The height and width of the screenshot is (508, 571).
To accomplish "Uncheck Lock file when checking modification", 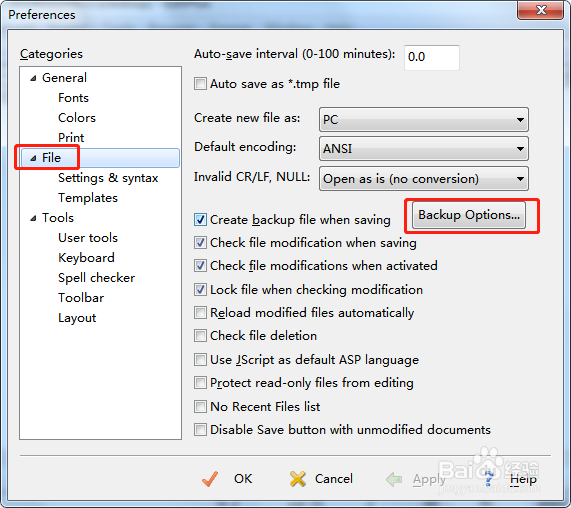I will pyautogui.click(x=200, y=290).
